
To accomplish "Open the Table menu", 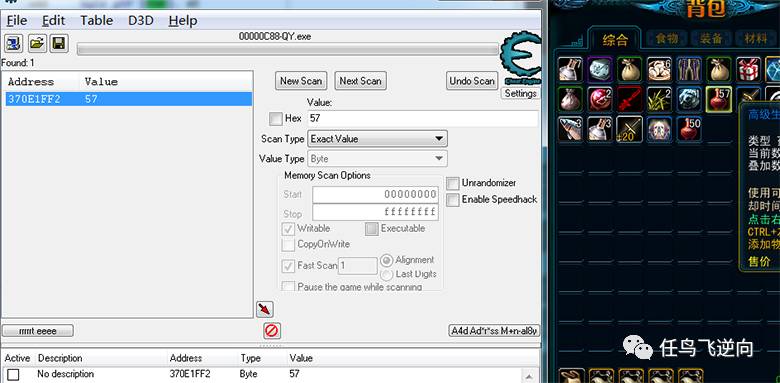I will 97,20.
